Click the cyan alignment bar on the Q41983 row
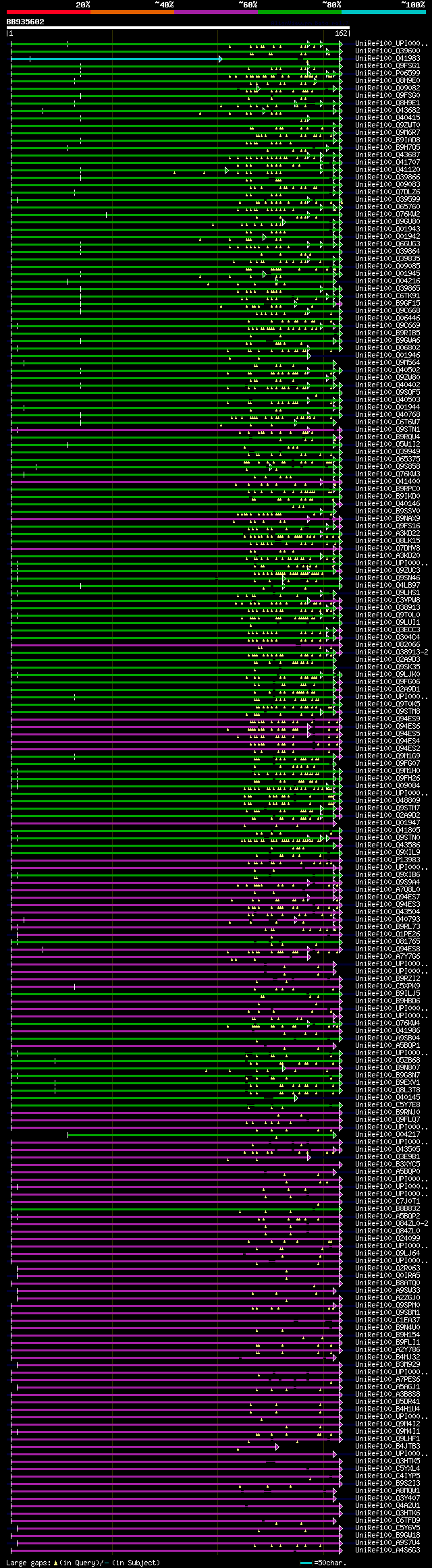This screenshot has height=1568, width=432. coord(116,59)
